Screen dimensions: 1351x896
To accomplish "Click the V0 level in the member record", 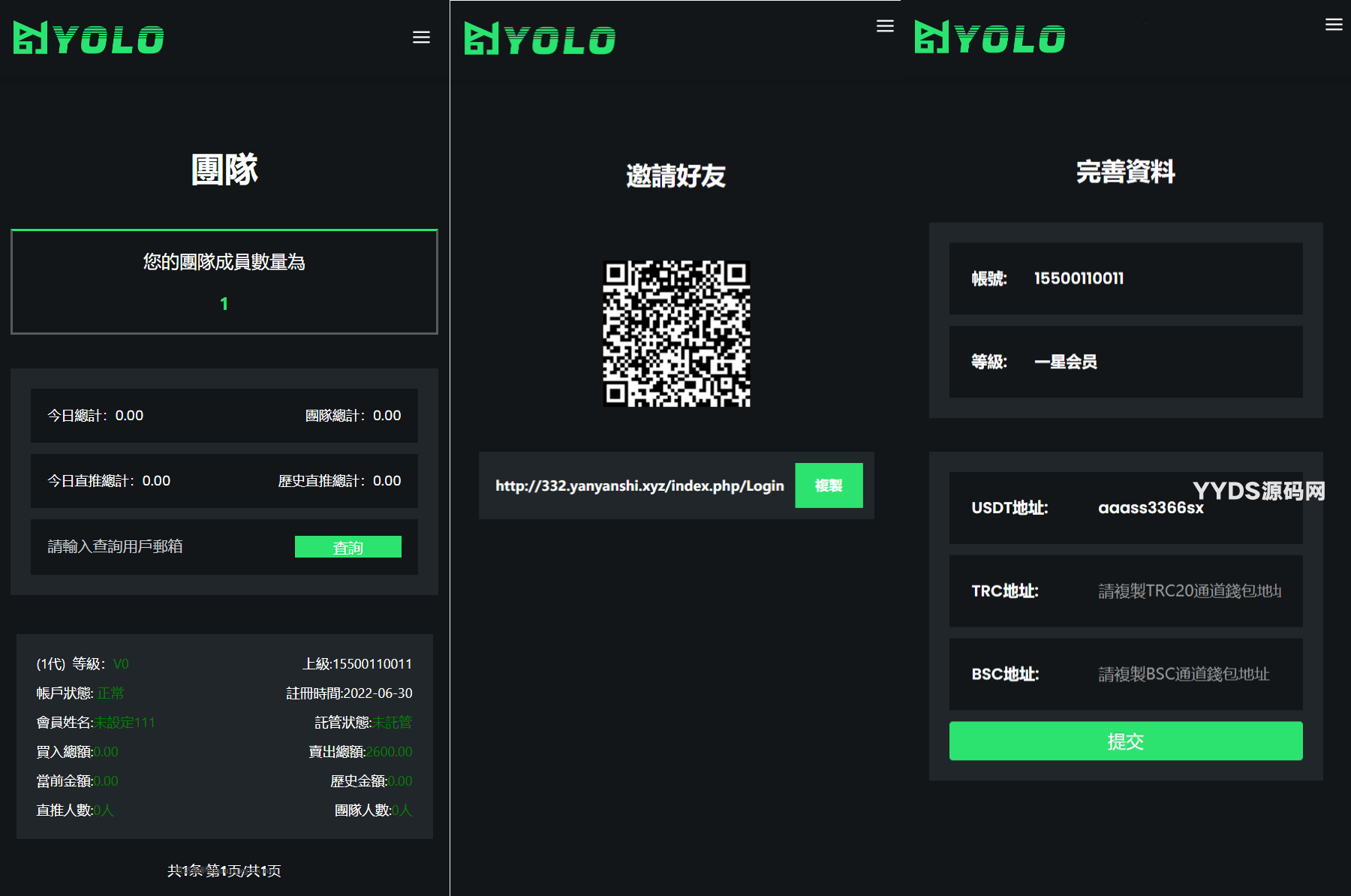I will click(x=121, y=664).
